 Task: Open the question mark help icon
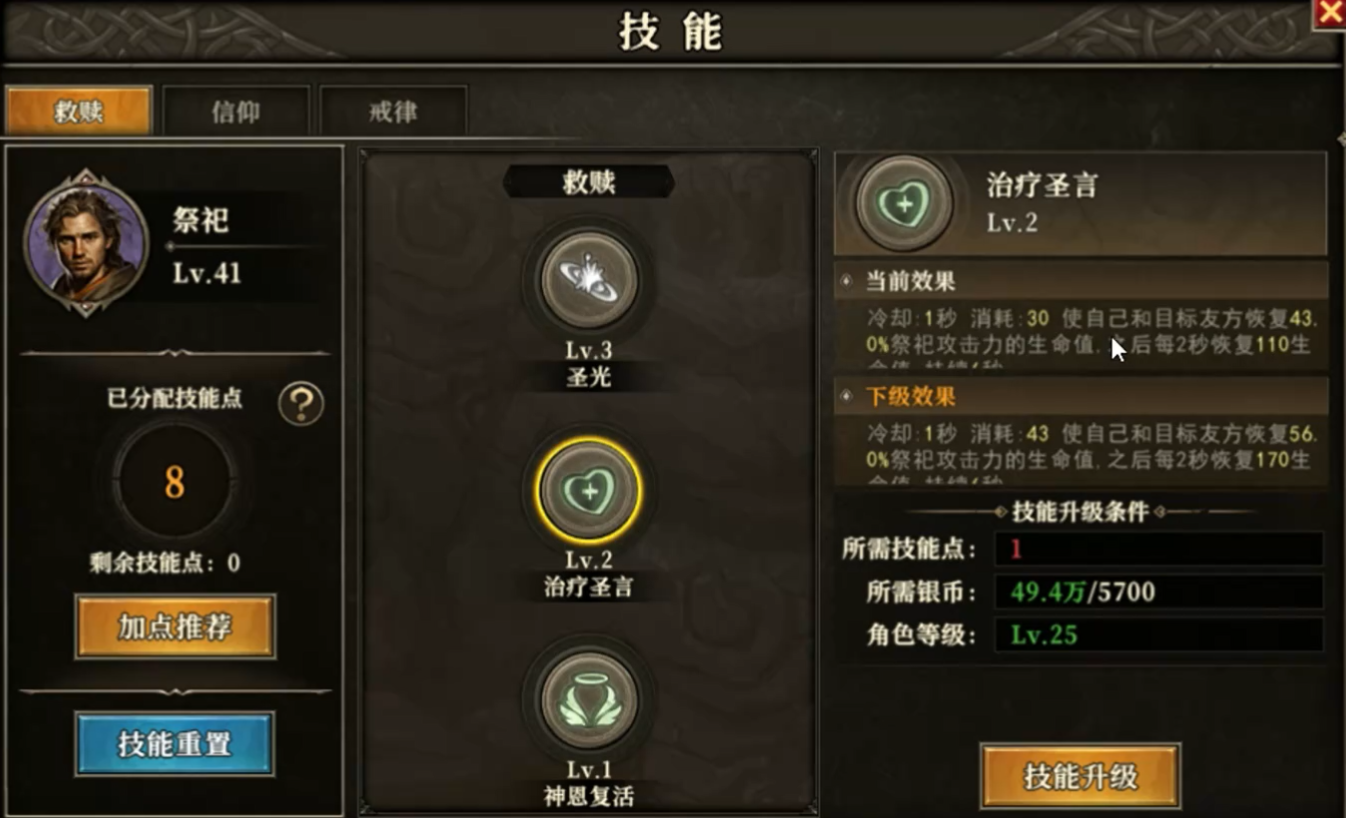301,404
